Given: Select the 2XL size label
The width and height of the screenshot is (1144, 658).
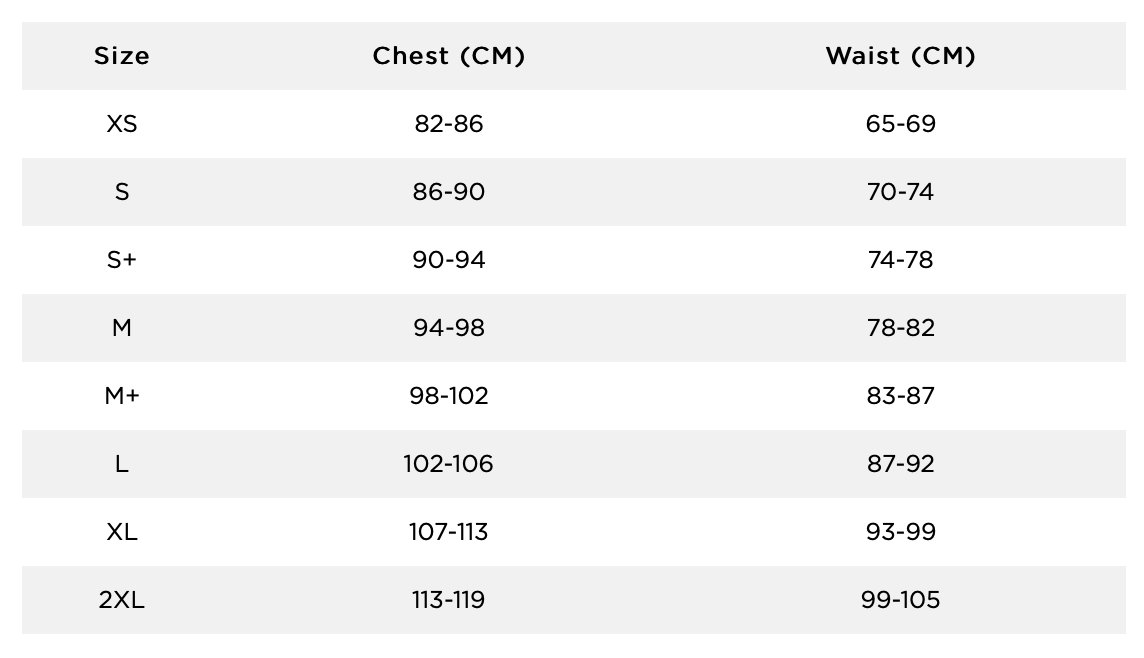Looking at the screenshot, I should pos(122,600).
